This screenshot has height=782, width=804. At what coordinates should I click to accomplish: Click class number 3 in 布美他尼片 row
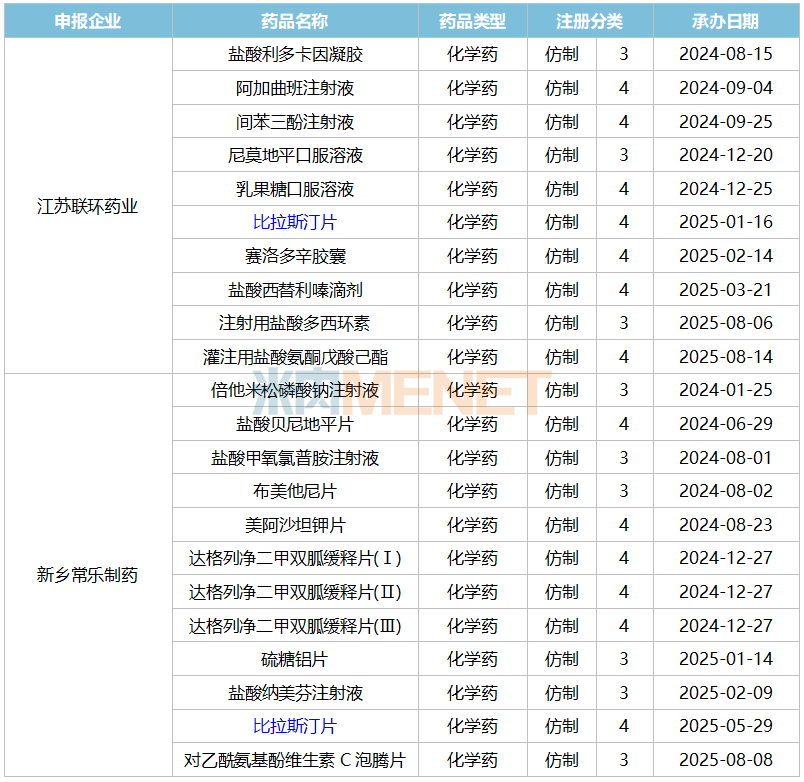pos(624,491)
